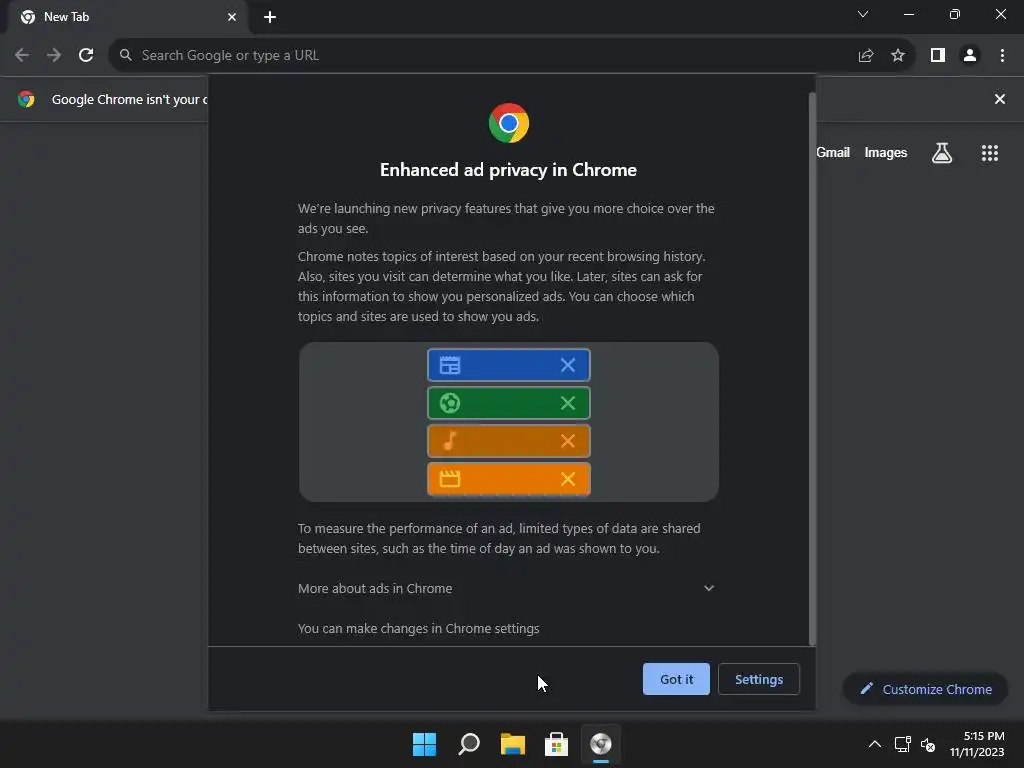Dismiss the default browser notification bar
Screen dimensions: 1024x768
999,99
